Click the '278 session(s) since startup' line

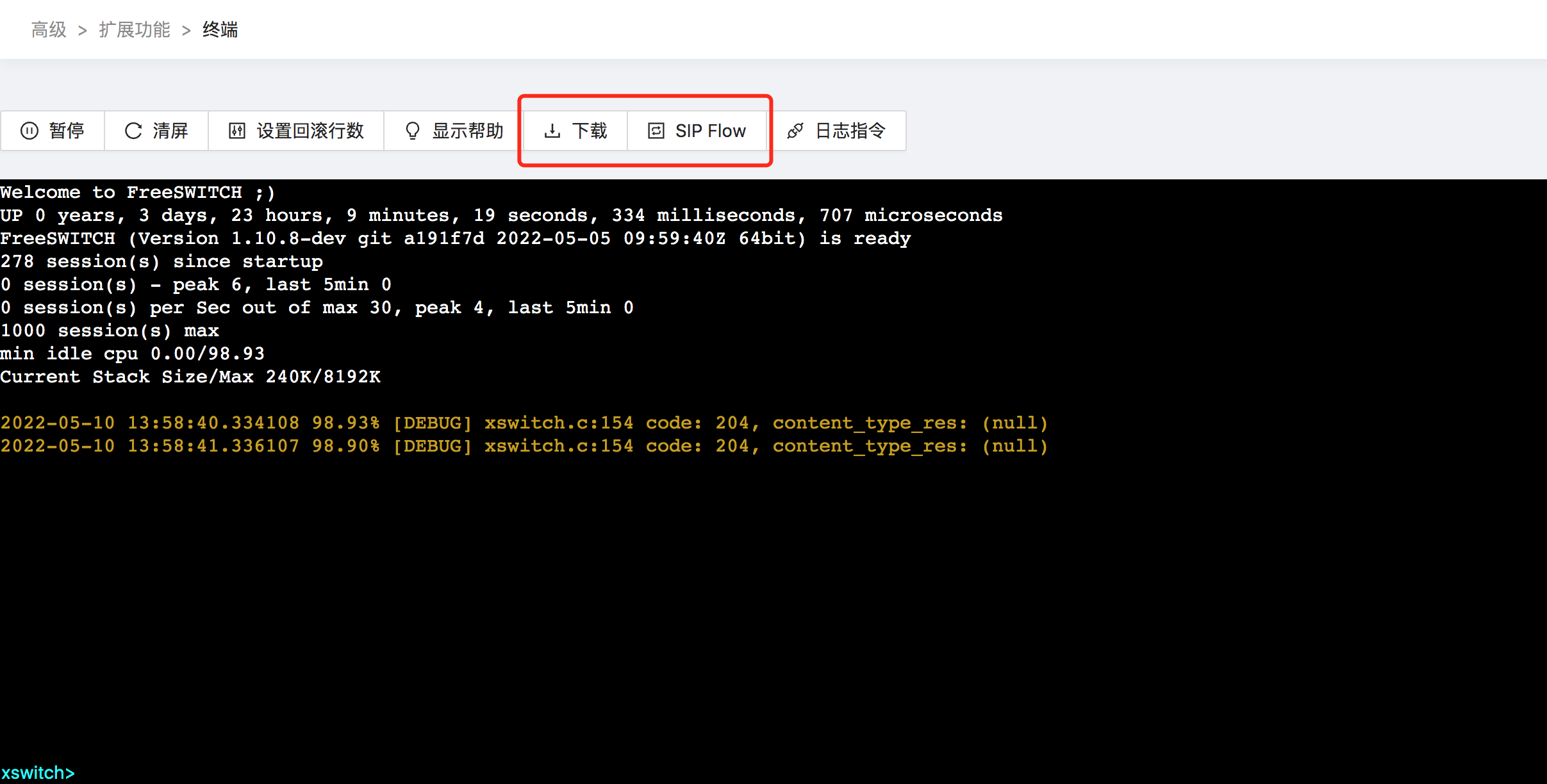click(161, 261)
